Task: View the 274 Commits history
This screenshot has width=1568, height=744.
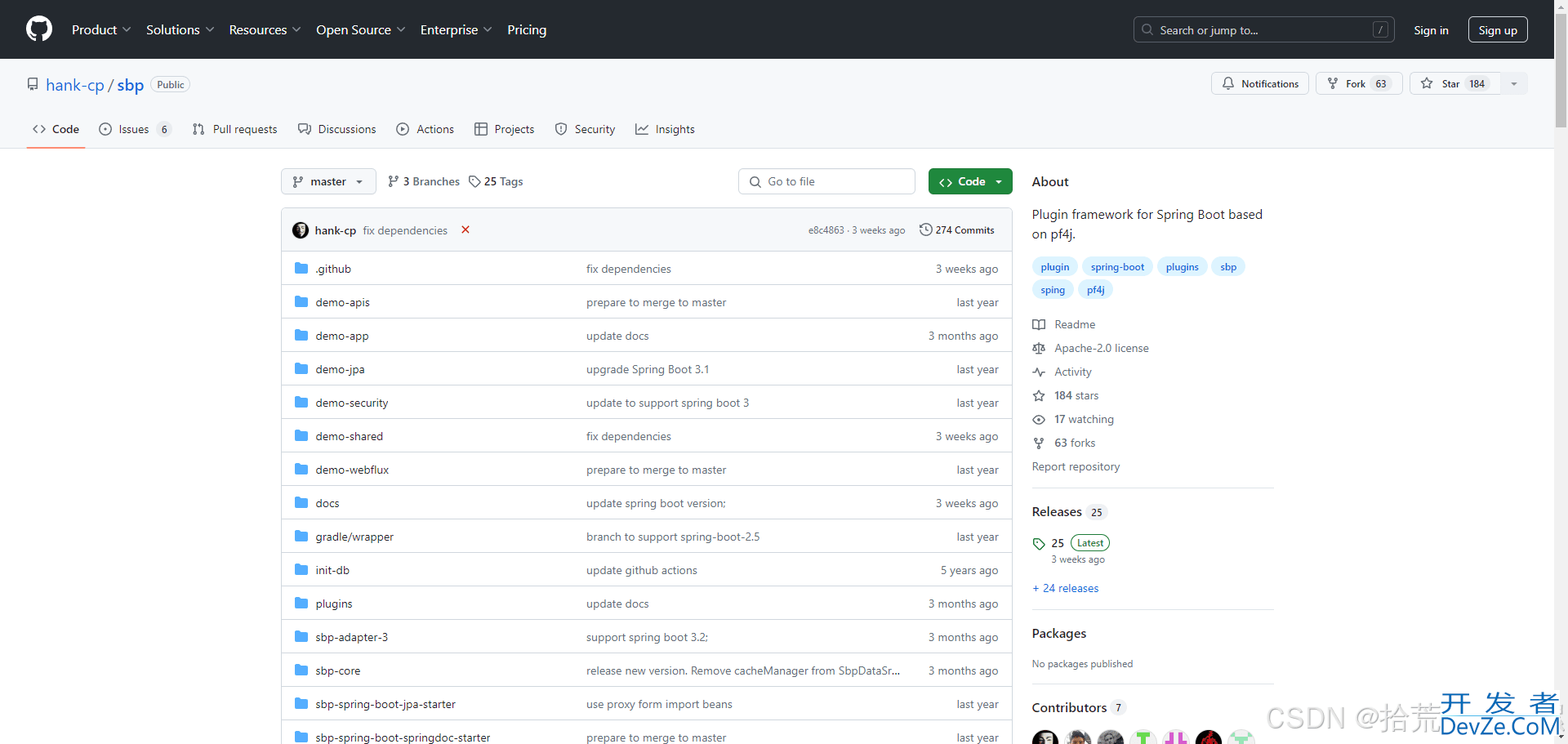Action: [957, 230]
